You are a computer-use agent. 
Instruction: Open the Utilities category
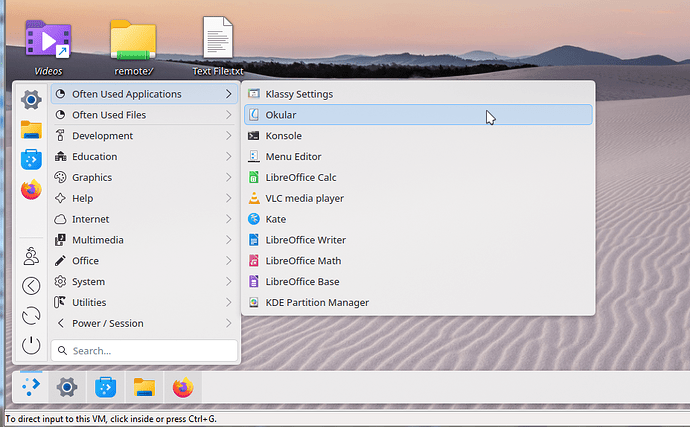(144, 302)
